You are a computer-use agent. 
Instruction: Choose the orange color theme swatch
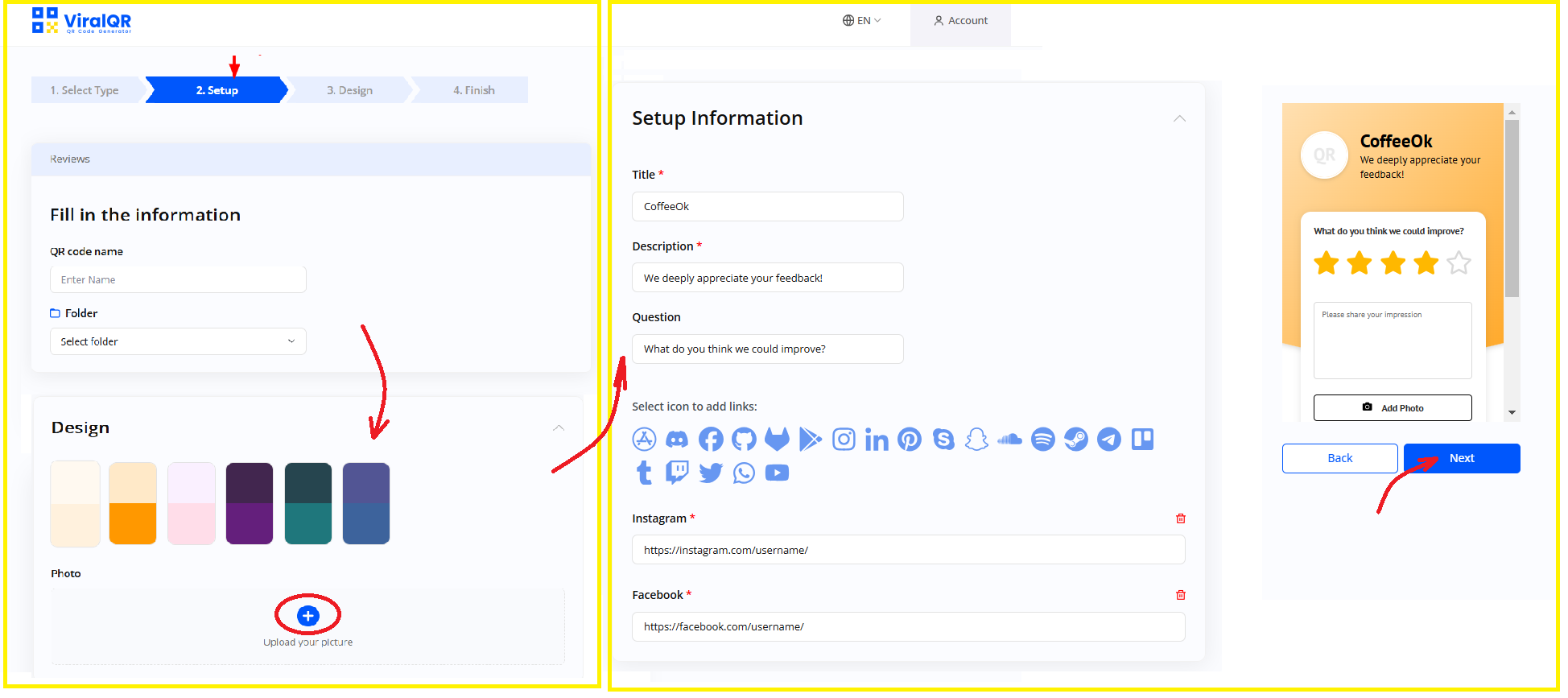point(133,504)
